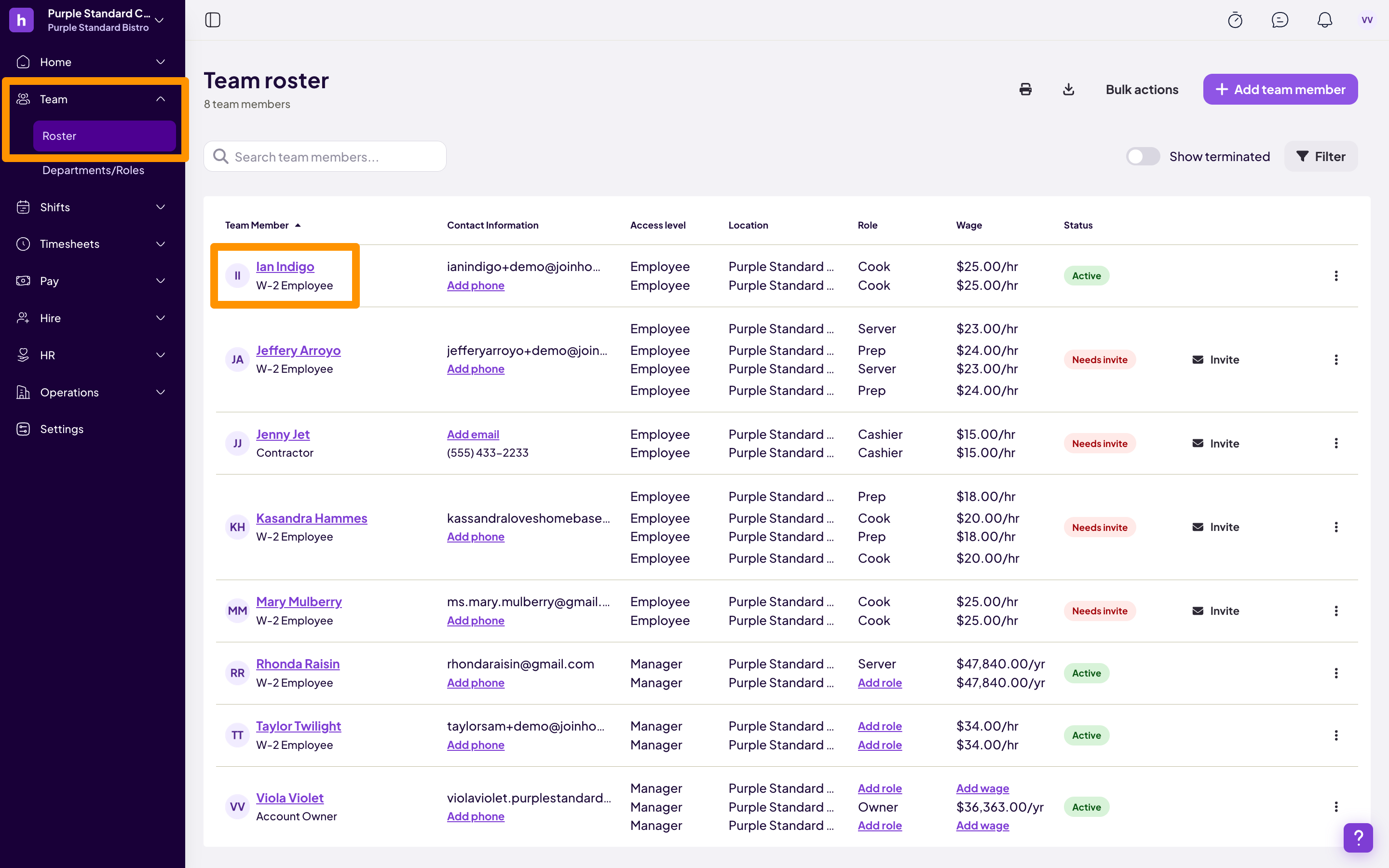Sort by Team Member column header
Viewport: 1389px width, 868px height.
[262, 226]
